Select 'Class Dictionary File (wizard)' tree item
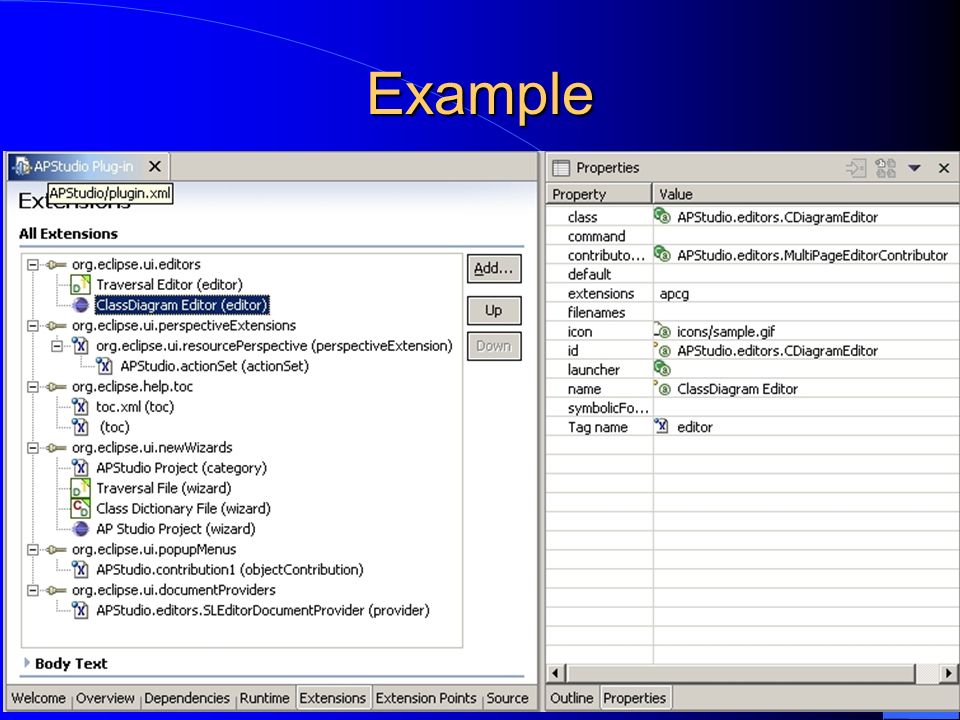The height and width of the screenshot is (720, 960). (x=183, y=508)
